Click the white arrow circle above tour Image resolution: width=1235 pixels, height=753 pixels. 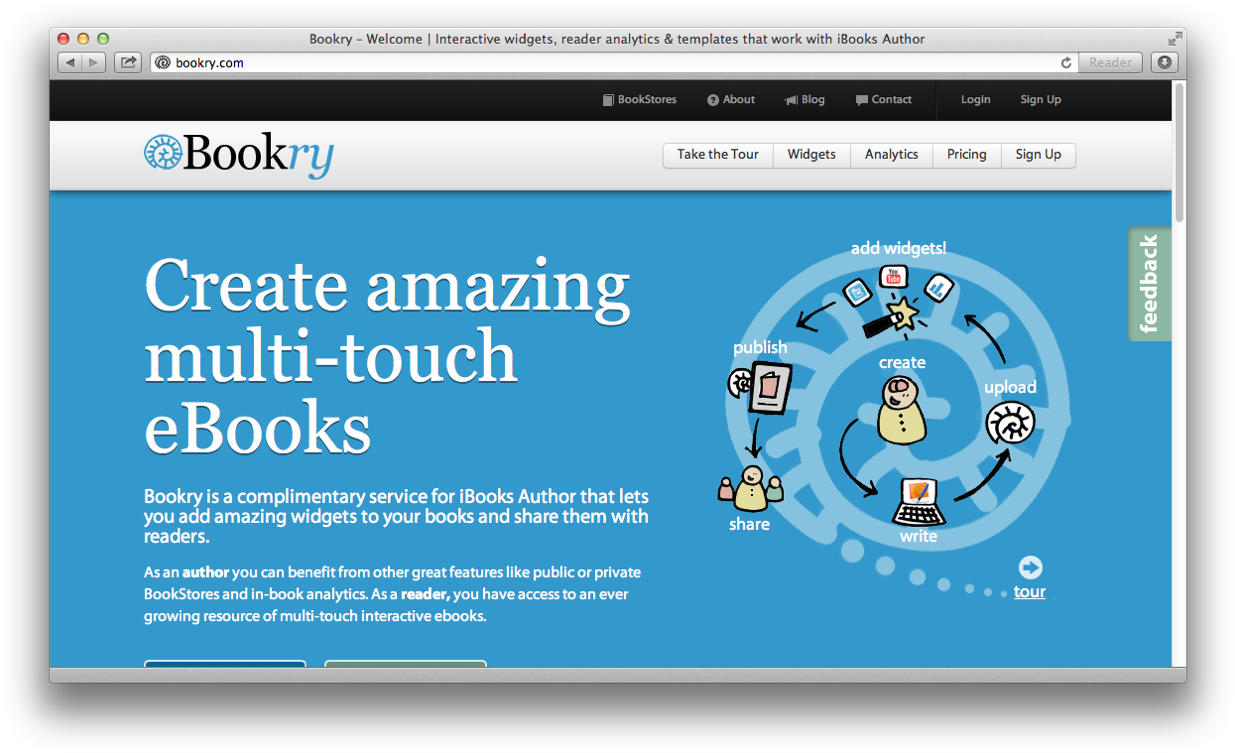click(x=1030, y=568)
